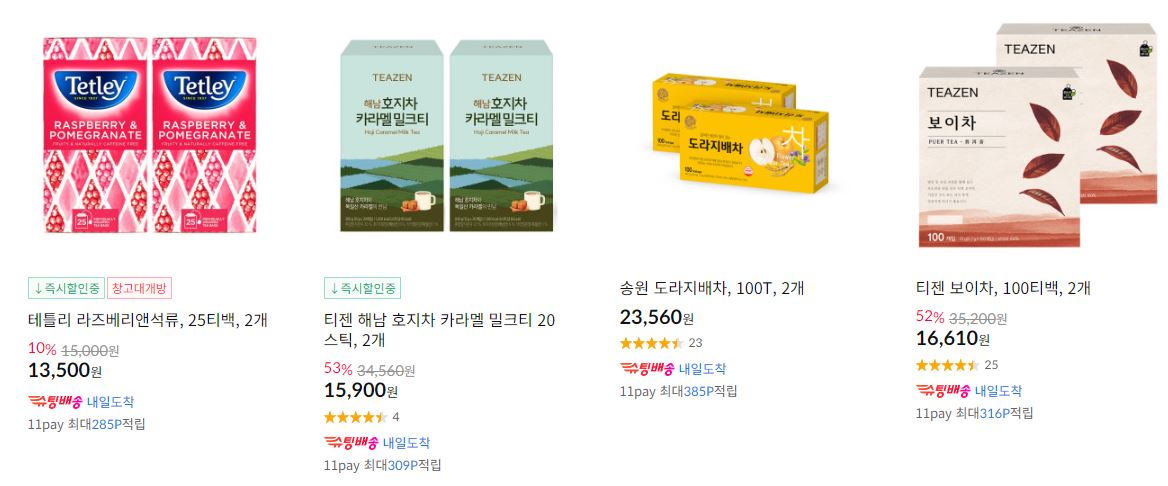Click the 슈팅배송 icon under the Tetley product
This screenshot has width=1168, height=486.
tap(54, 402)
